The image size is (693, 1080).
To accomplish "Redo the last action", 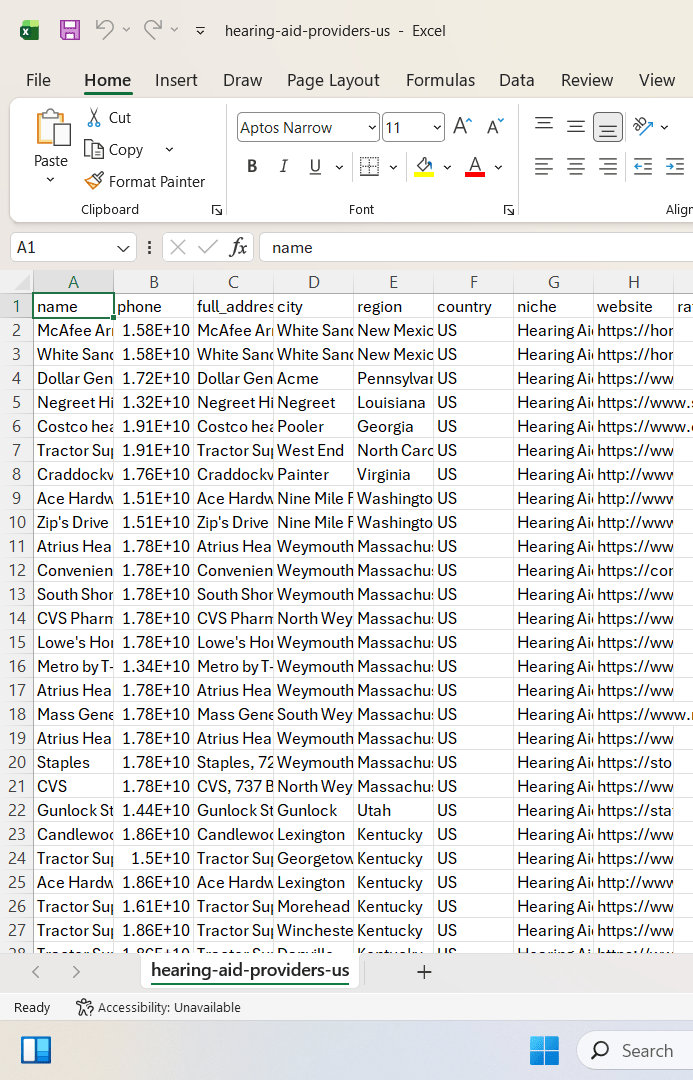I will [x=153, y=30].
